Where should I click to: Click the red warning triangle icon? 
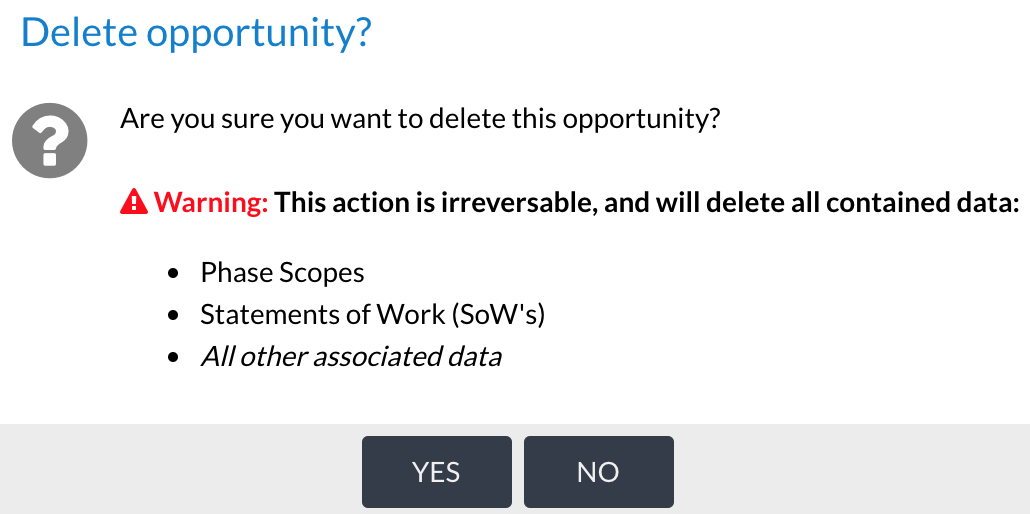click(x=133, y=203)
